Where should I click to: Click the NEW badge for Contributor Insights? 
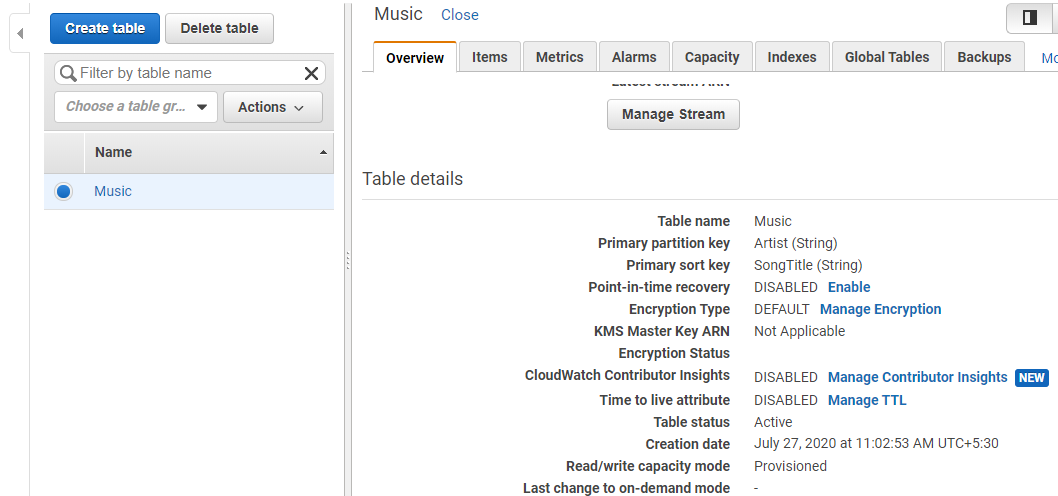(1032, 378)
